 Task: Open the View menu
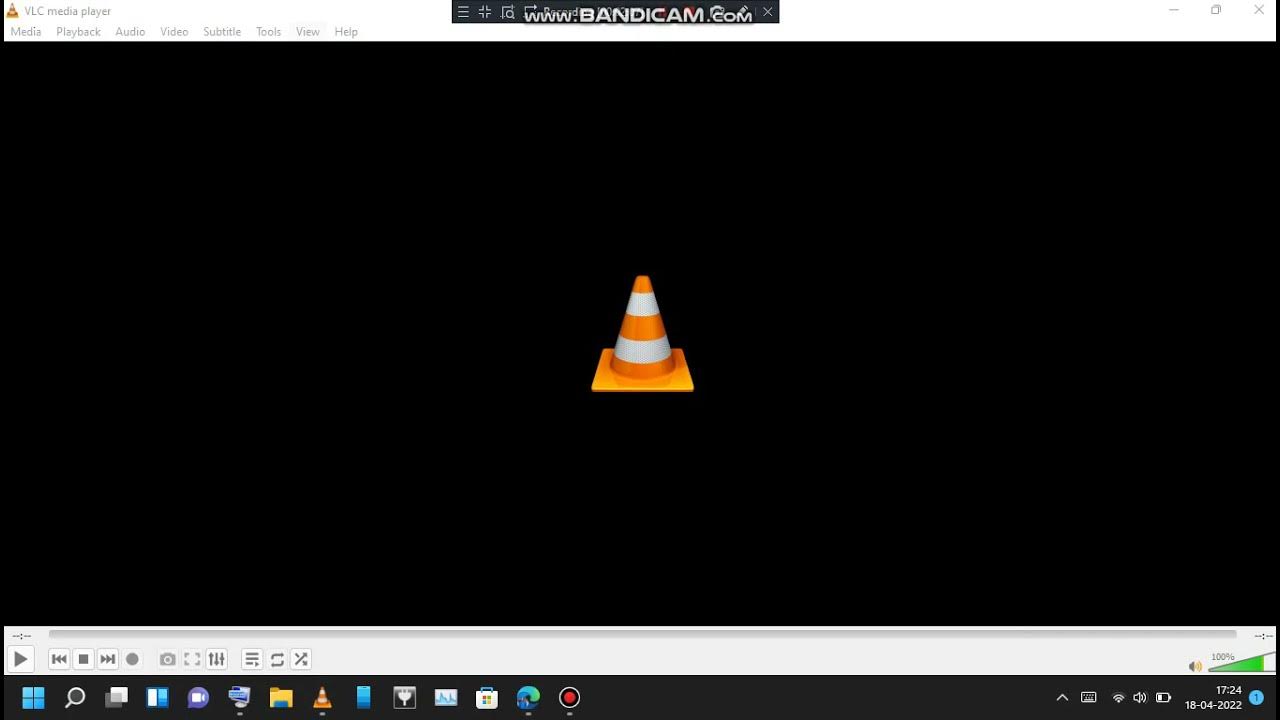[x=308, y=32]
